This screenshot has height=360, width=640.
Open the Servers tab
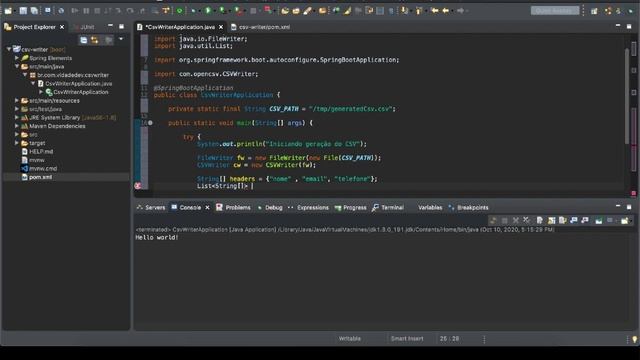point(151,207)
